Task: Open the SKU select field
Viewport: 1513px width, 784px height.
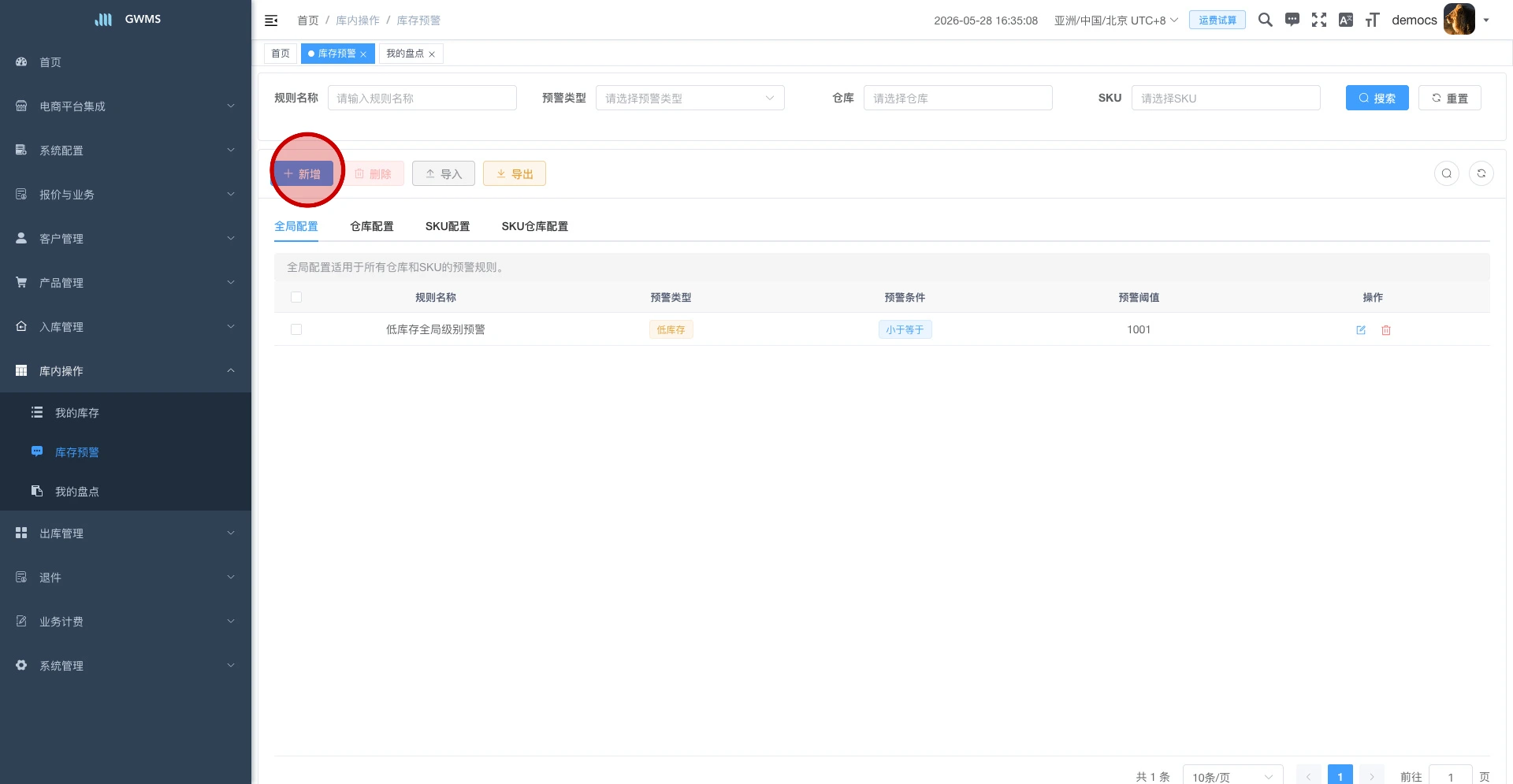Action: pyautogui.click(x=1226, y=98)
